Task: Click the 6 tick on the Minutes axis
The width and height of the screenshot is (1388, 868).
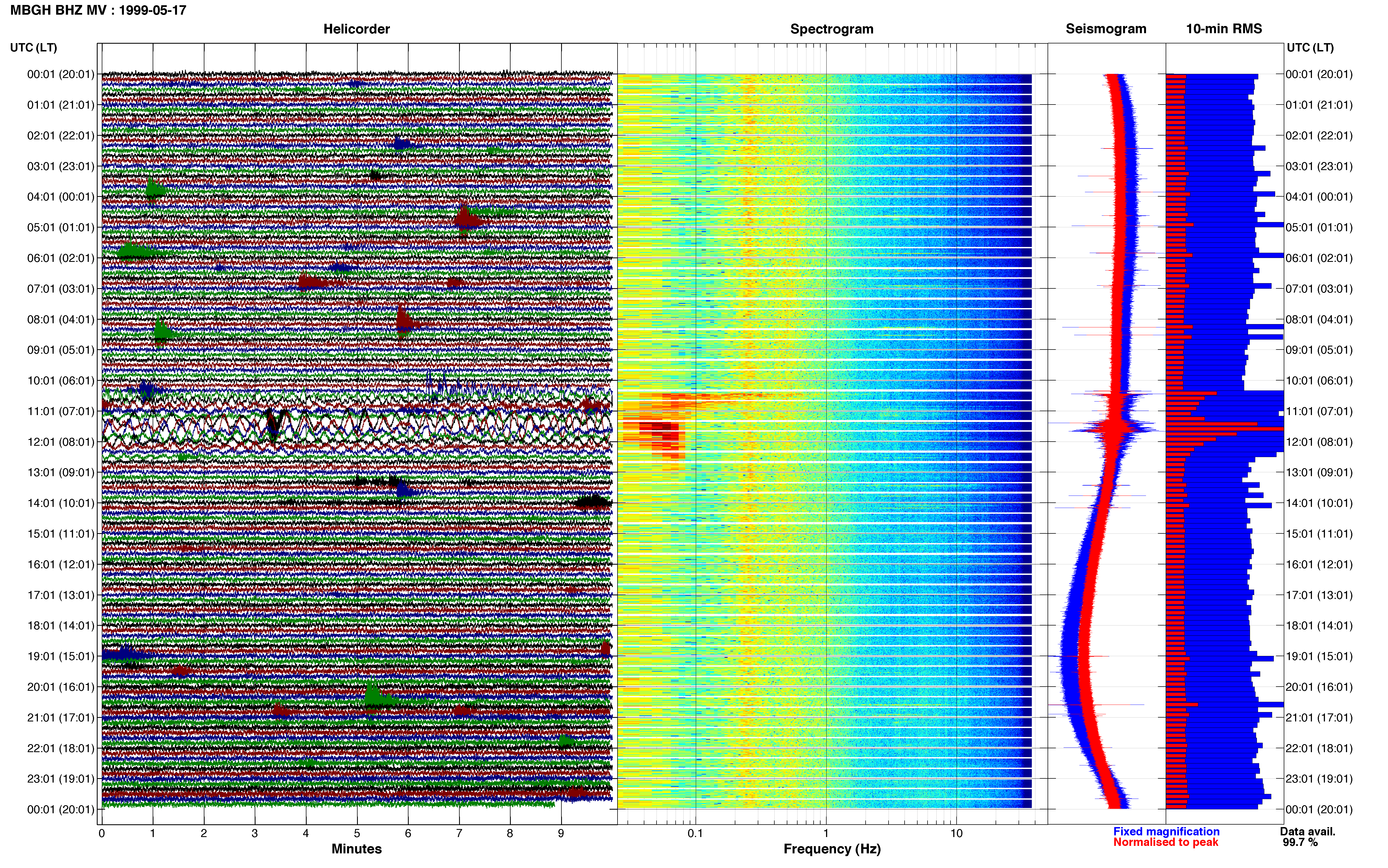Action: point(408,833)
